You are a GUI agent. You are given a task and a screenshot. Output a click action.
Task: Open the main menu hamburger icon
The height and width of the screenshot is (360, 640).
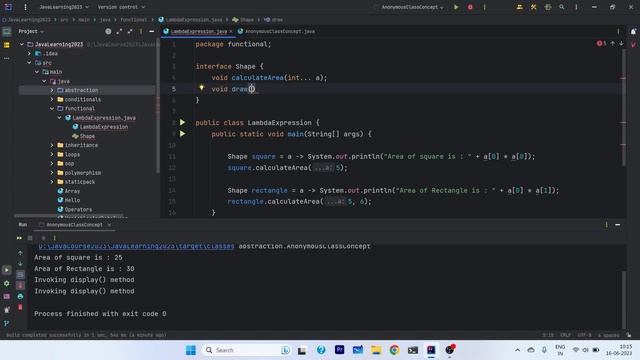pyautogui.click(x=25, y=7)
